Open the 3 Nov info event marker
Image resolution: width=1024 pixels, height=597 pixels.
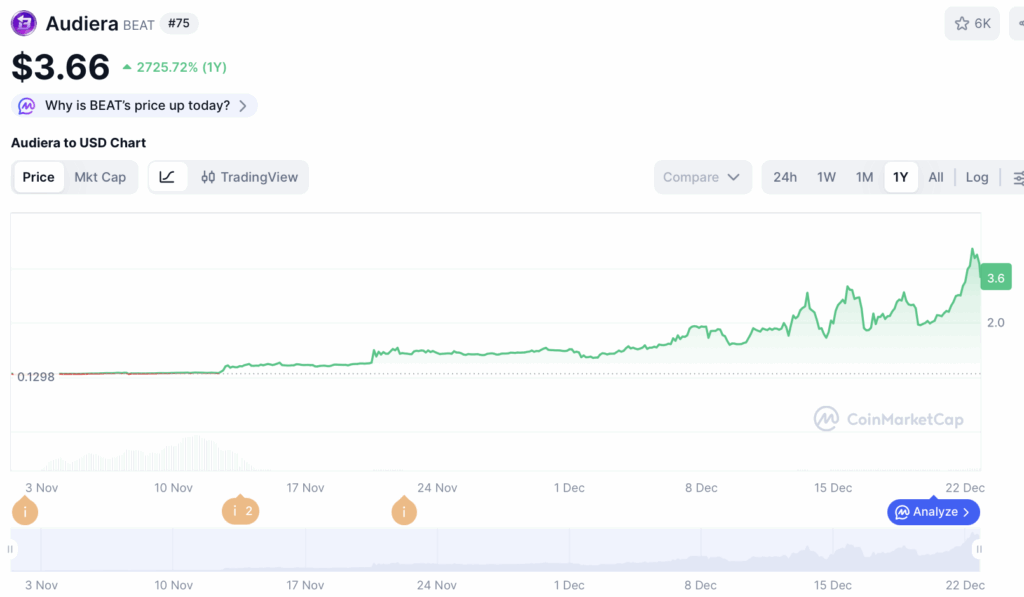[25, 511]
